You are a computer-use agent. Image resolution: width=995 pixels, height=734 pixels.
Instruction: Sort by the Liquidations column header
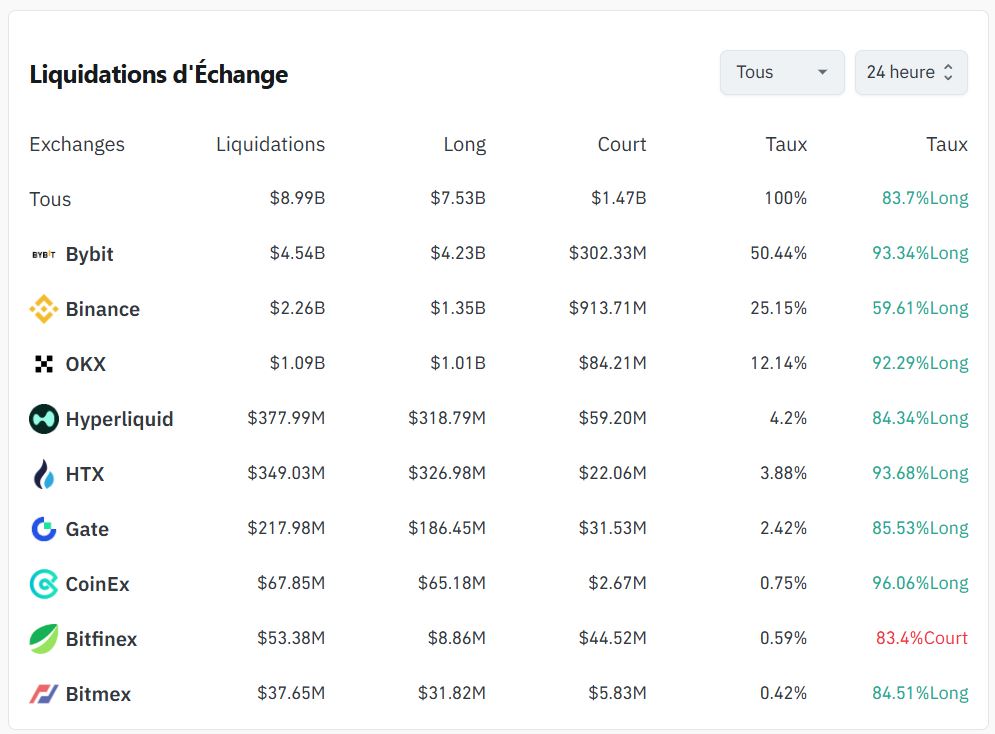pos(270,145)
